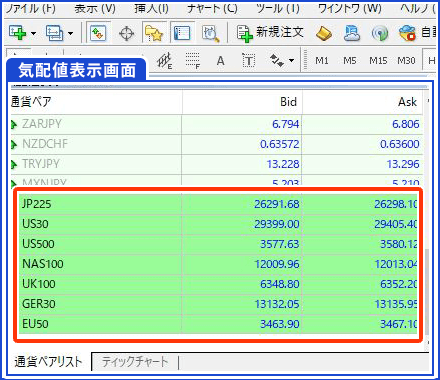Screen dimensions: 440x380
Task: Open the Strategy Tester magnifier icon
Action: click(210, 33)
